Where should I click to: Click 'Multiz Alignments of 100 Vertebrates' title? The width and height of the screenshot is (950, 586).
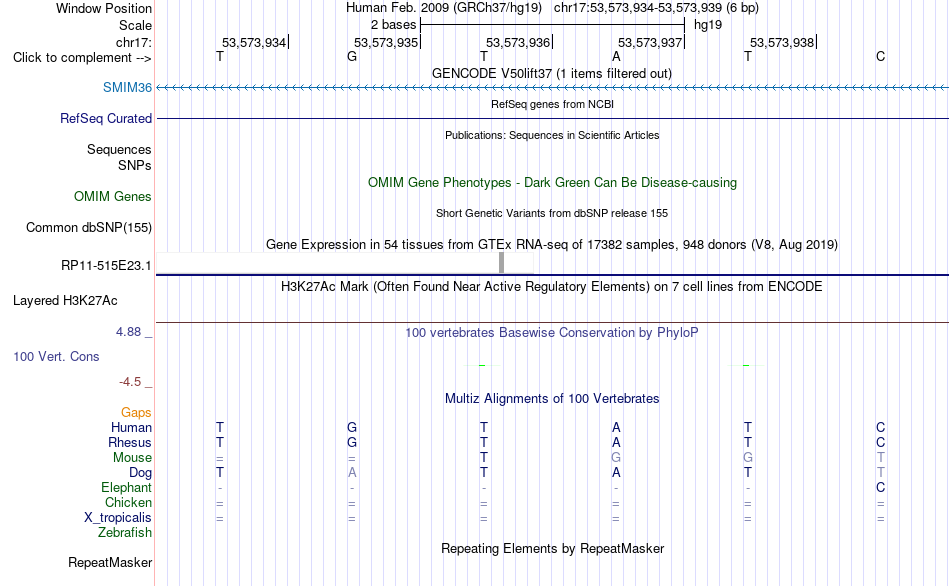[552, 398]
